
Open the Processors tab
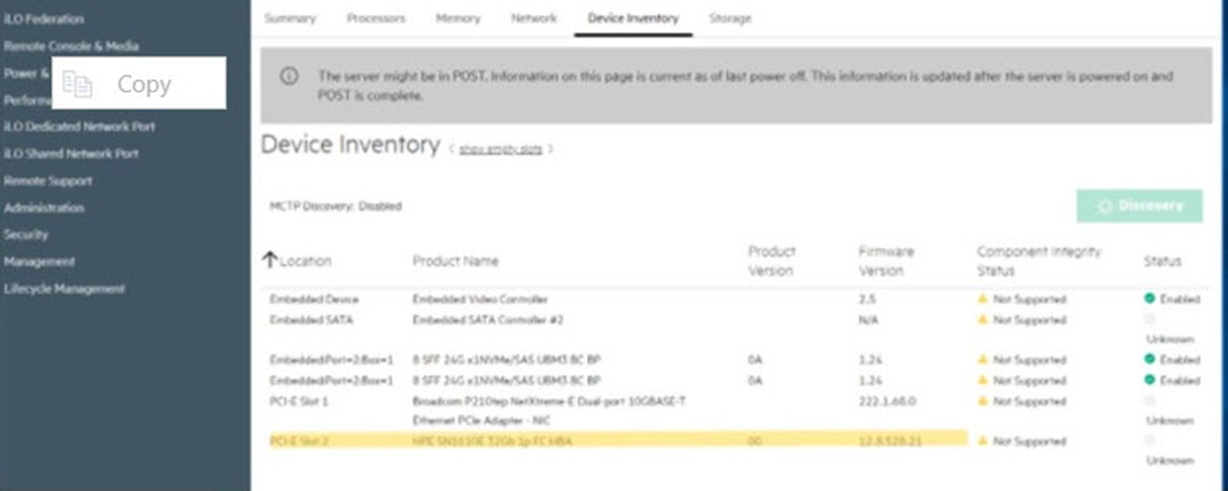(x=376, y=18)
